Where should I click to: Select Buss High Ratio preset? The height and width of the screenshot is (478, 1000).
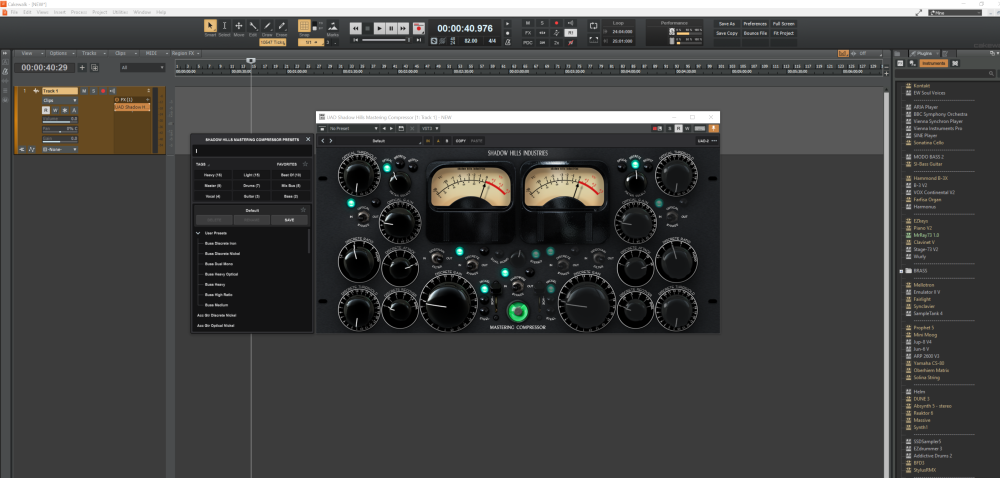218,294
